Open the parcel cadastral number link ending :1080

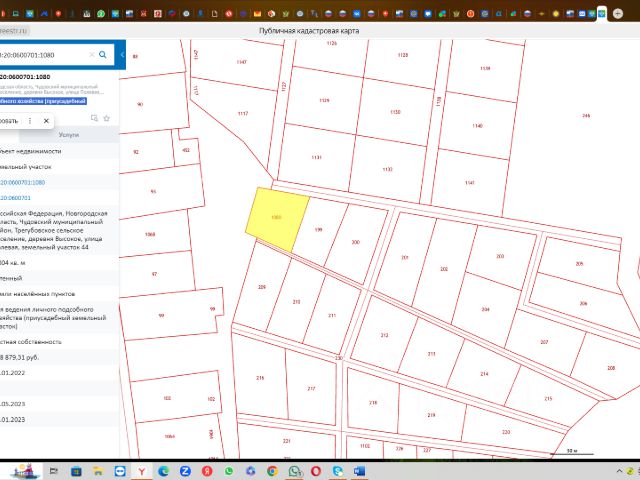(22, 182)
